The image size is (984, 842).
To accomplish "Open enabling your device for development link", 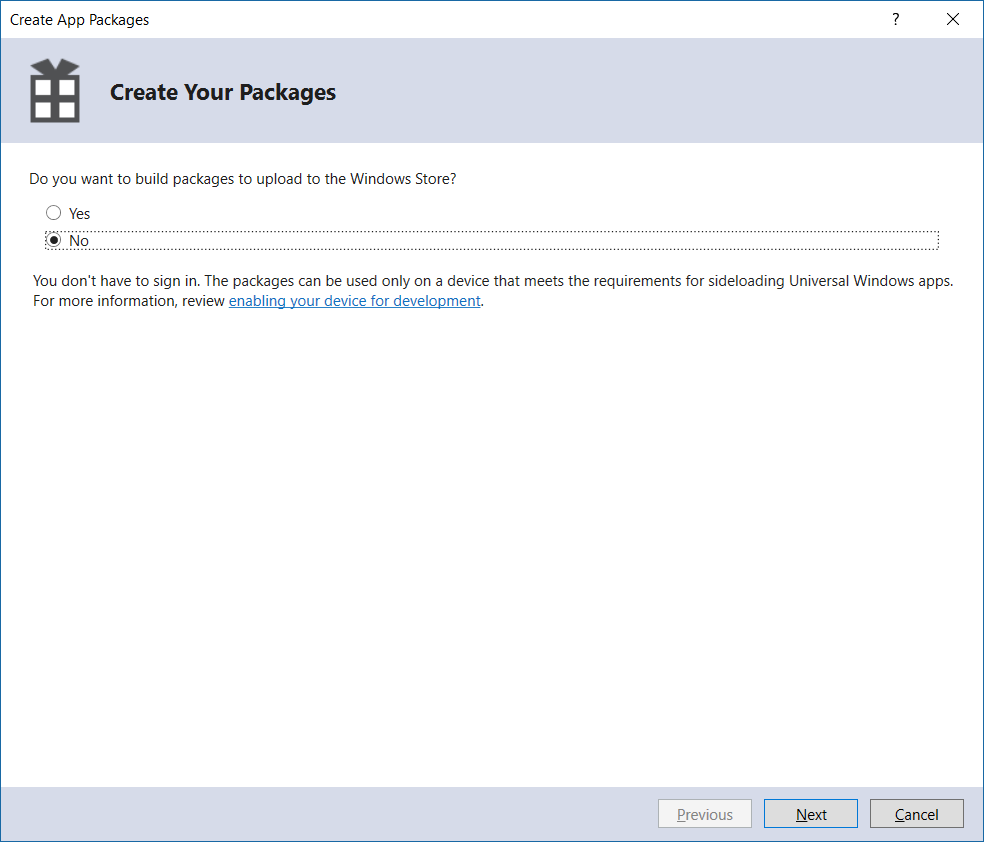I will click(354, 300).
